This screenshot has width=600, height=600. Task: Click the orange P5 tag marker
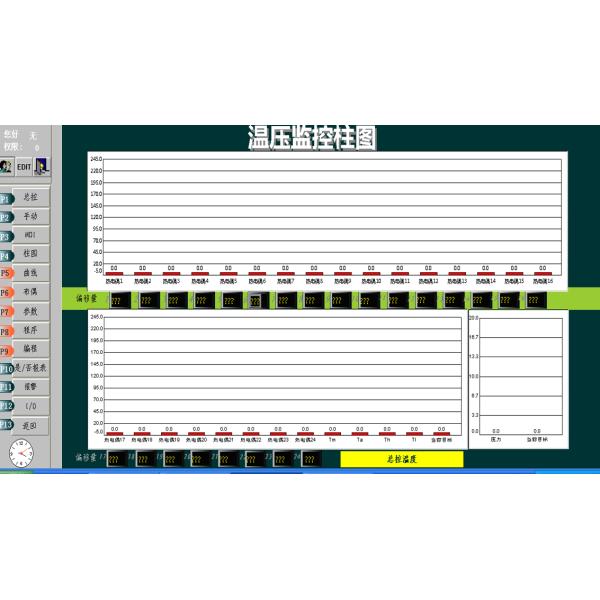(x=5, y=272)
